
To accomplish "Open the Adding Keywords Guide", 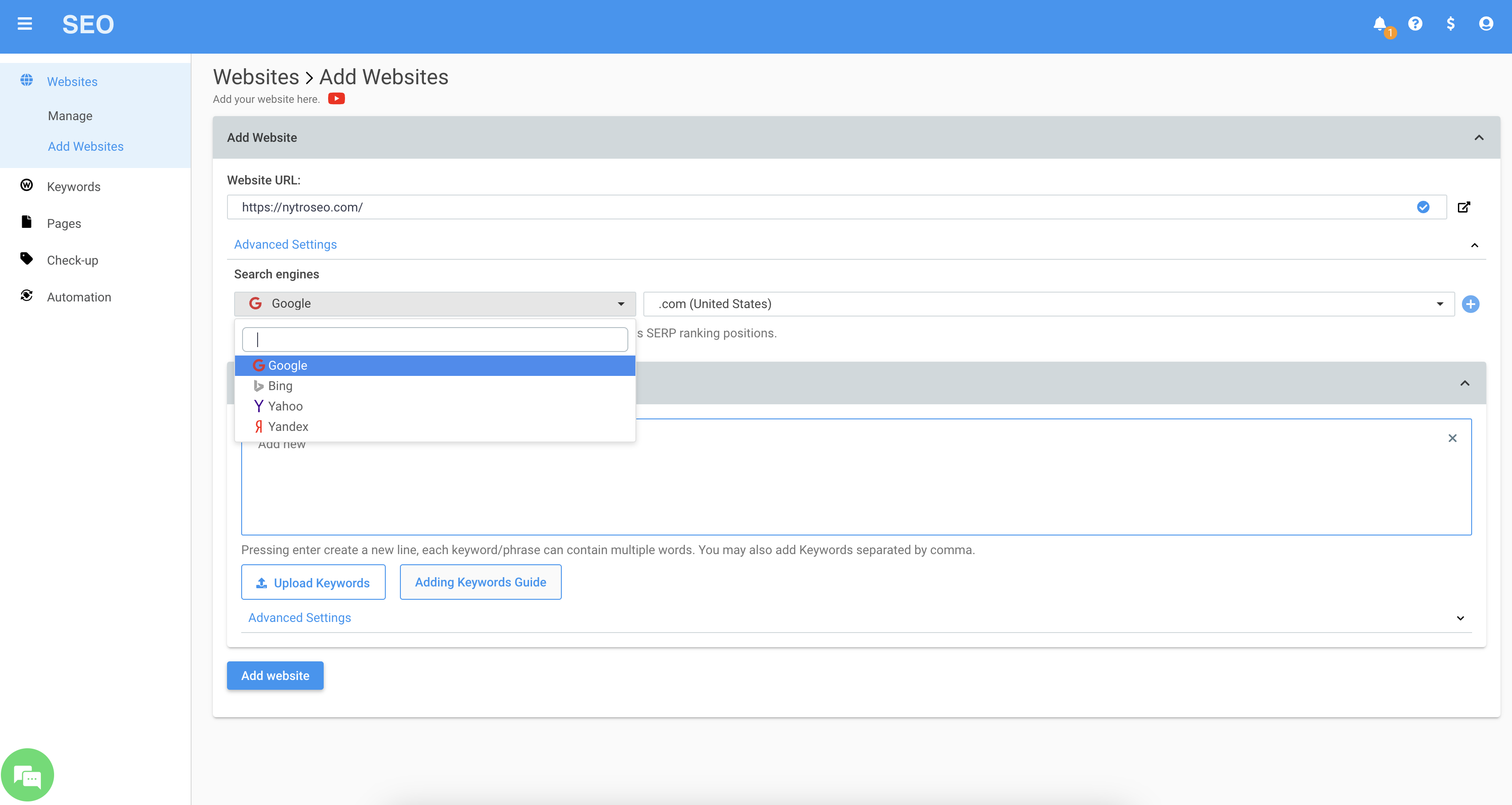I will 481,582.
